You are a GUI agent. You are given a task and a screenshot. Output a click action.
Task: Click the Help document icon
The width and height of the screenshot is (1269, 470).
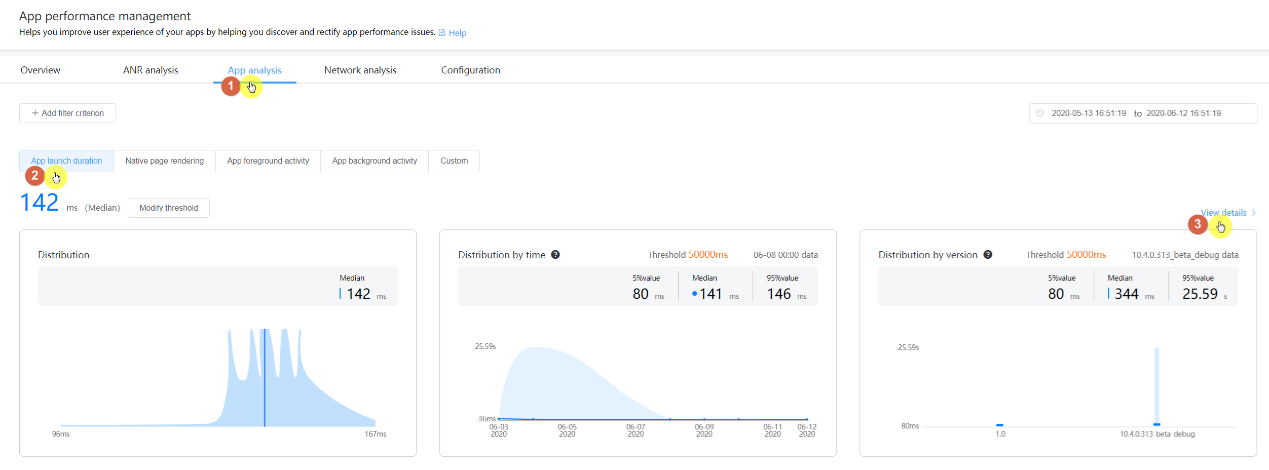(442, 33)
